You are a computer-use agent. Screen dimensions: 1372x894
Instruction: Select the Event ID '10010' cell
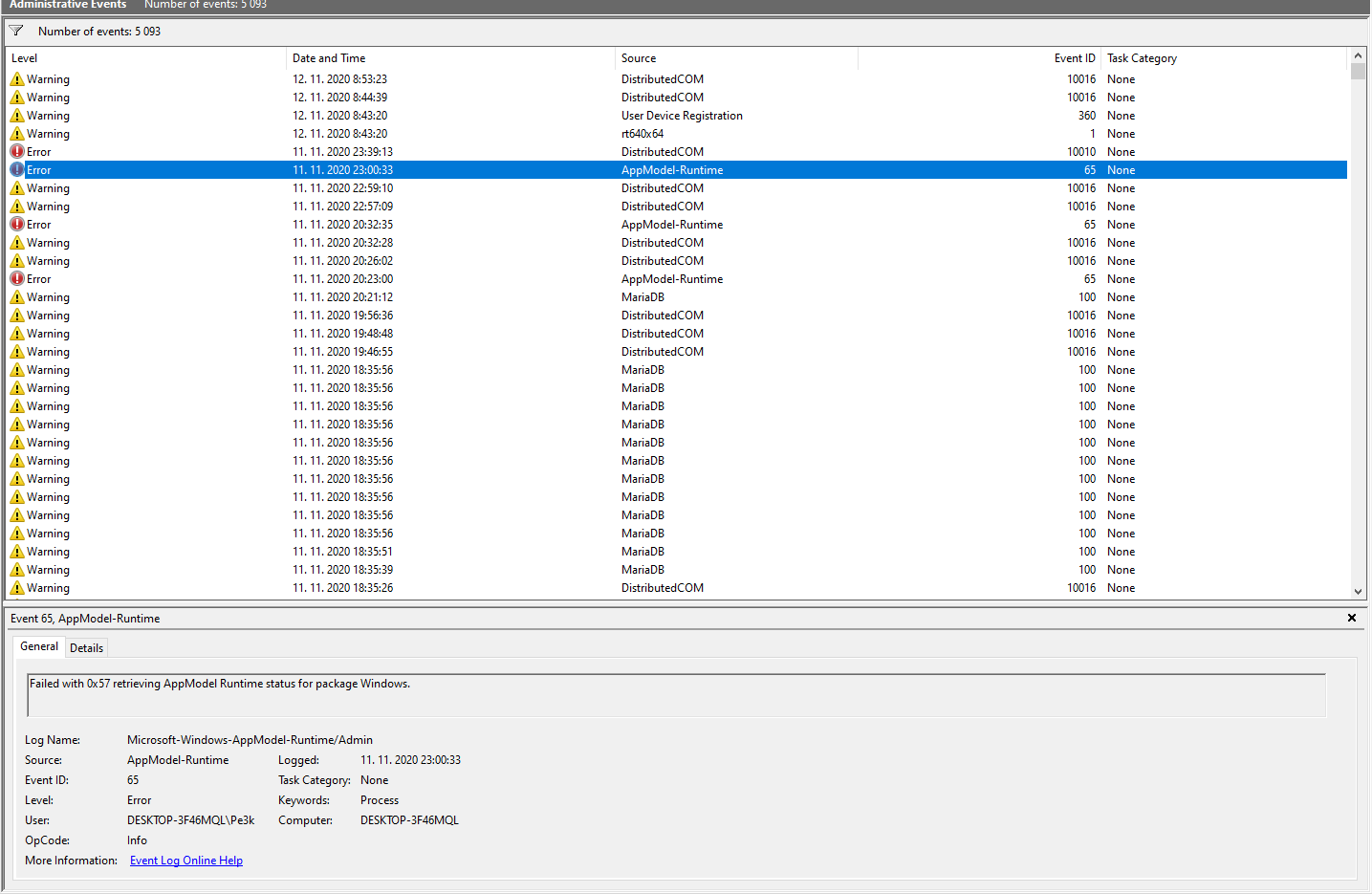point(1081,152)
